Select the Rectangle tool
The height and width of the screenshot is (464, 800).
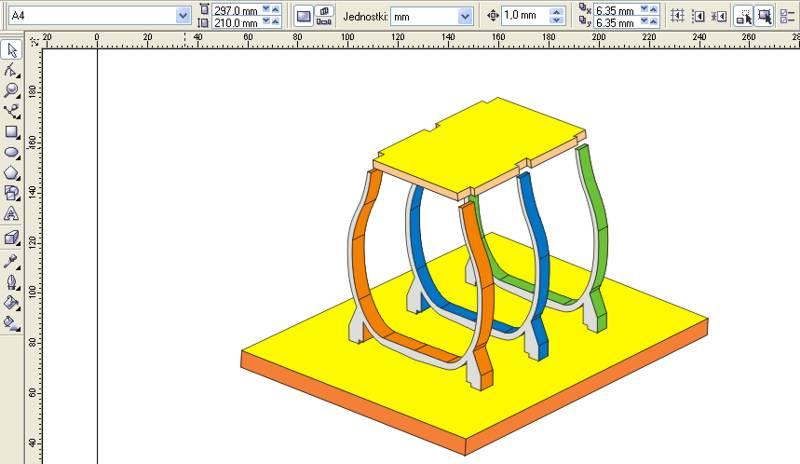(x=12, y=132)
